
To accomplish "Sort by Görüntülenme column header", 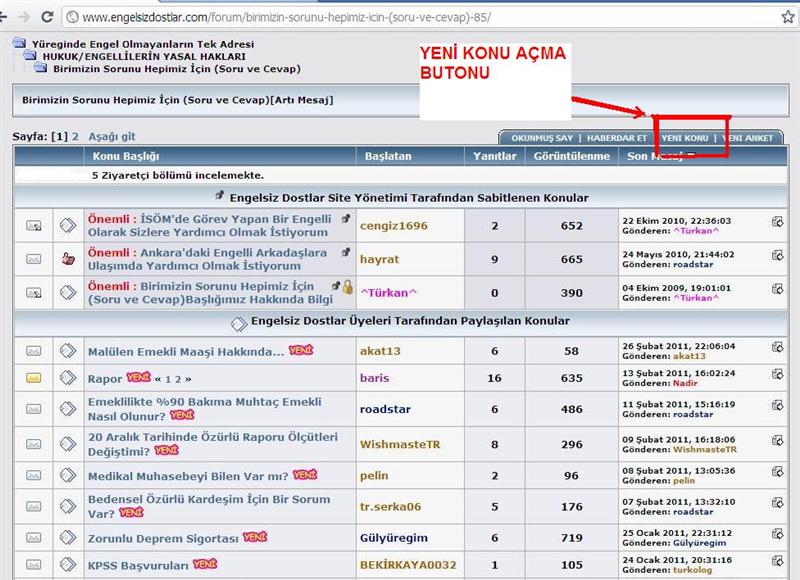I will click(571, 156).
